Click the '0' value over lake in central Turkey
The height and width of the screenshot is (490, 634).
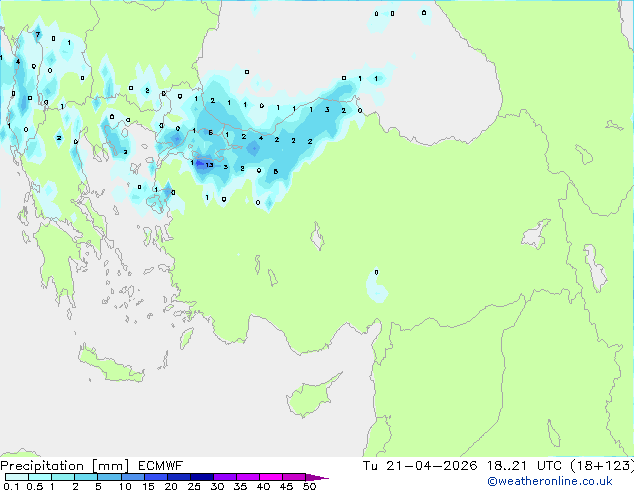click(376, 272)
